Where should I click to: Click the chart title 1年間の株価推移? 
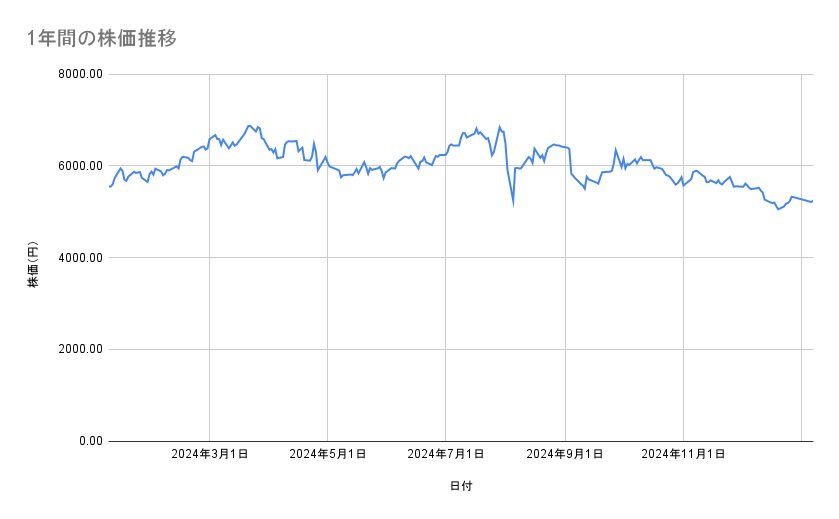click(x=103, y=38)
